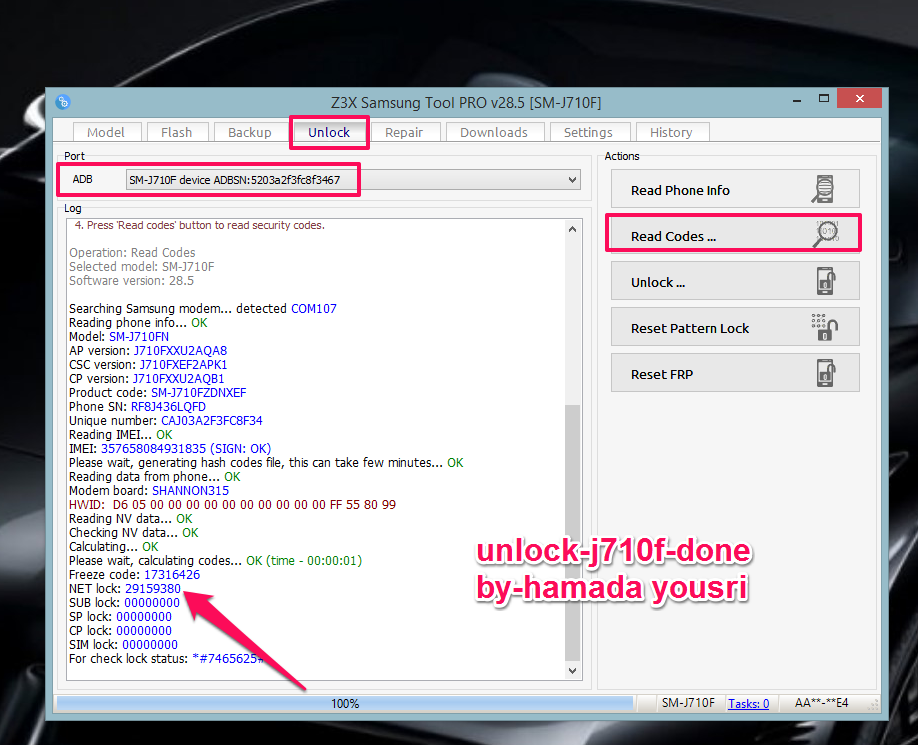918x745 pixels.
Task: Open the Tasks: 0 link
Action: click(748, 703)
